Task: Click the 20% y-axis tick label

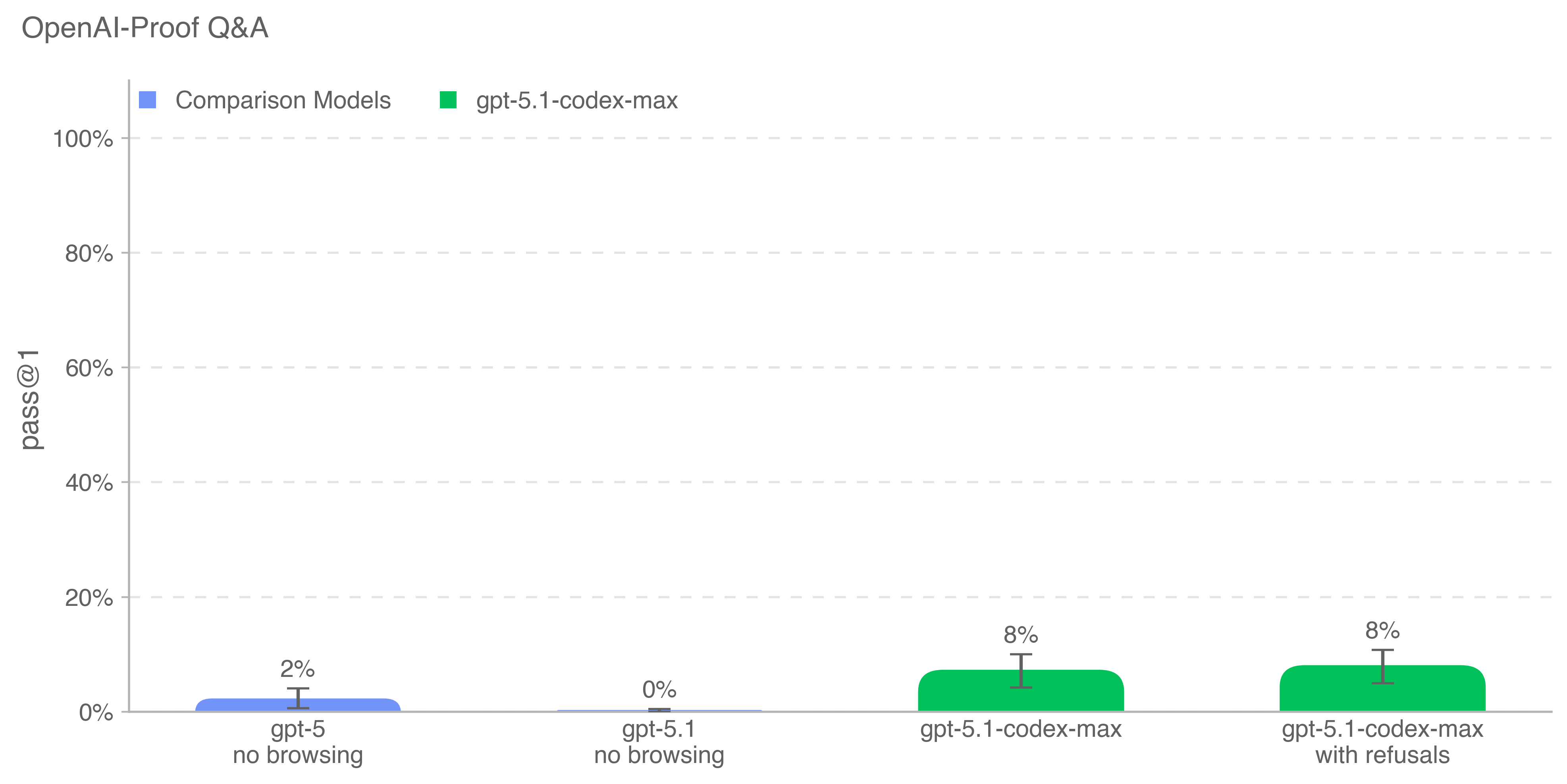Action: [89, 598]
